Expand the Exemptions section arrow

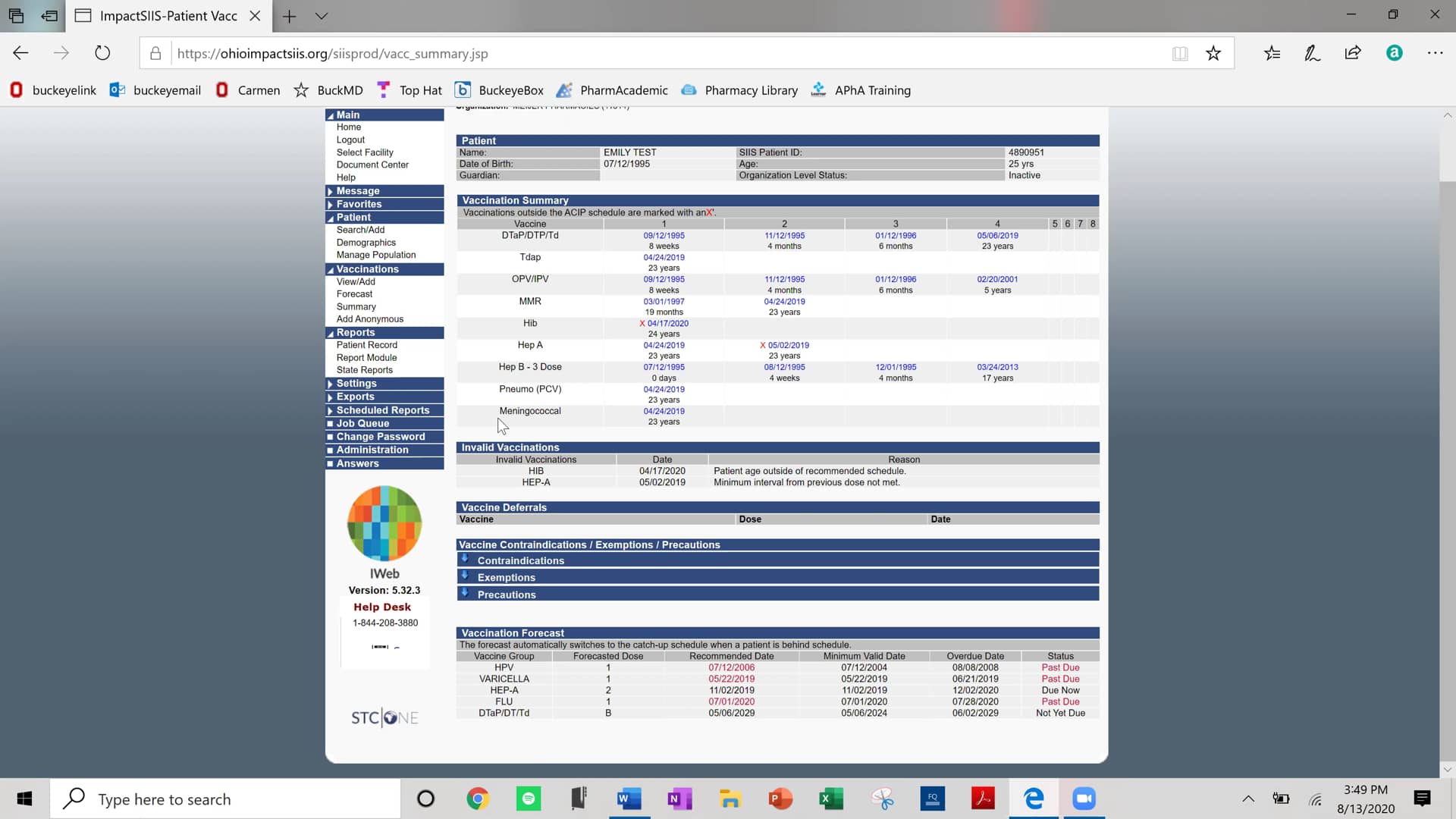(465, 576)
